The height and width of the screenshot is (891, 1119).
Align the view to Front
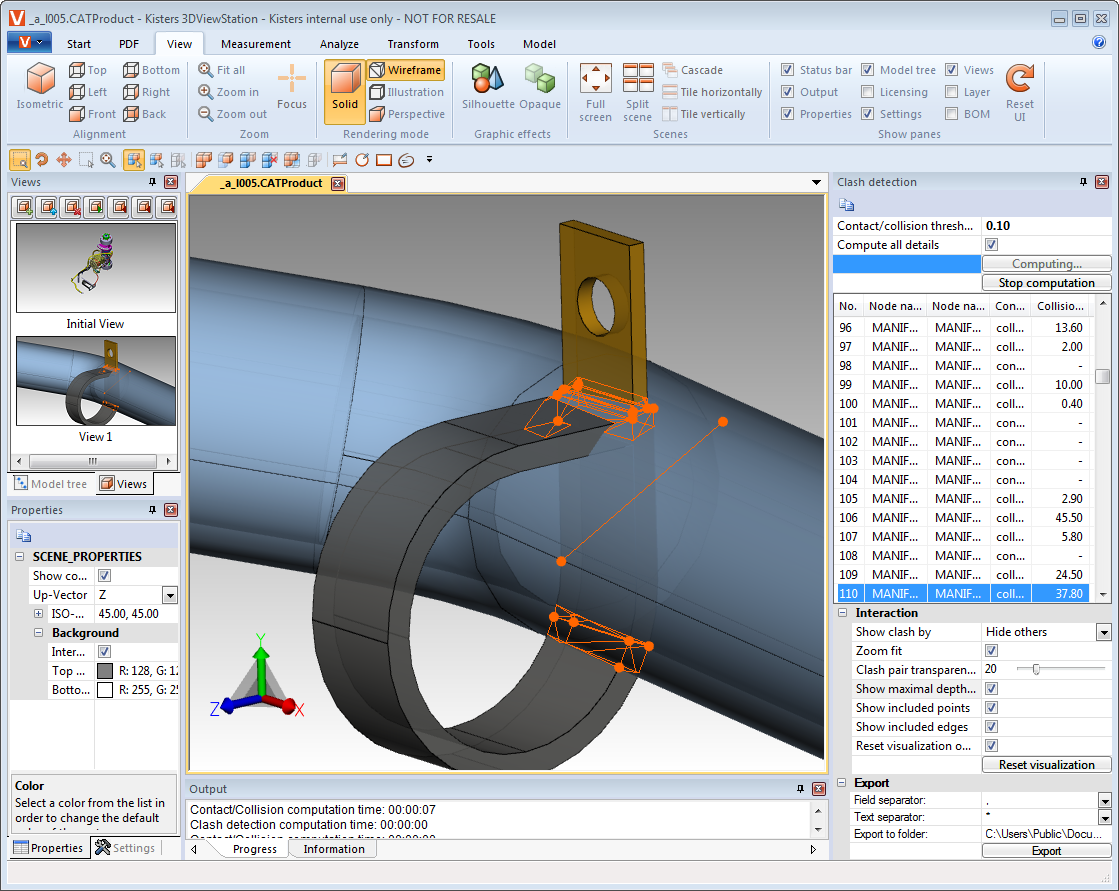(x=92, y=114)
